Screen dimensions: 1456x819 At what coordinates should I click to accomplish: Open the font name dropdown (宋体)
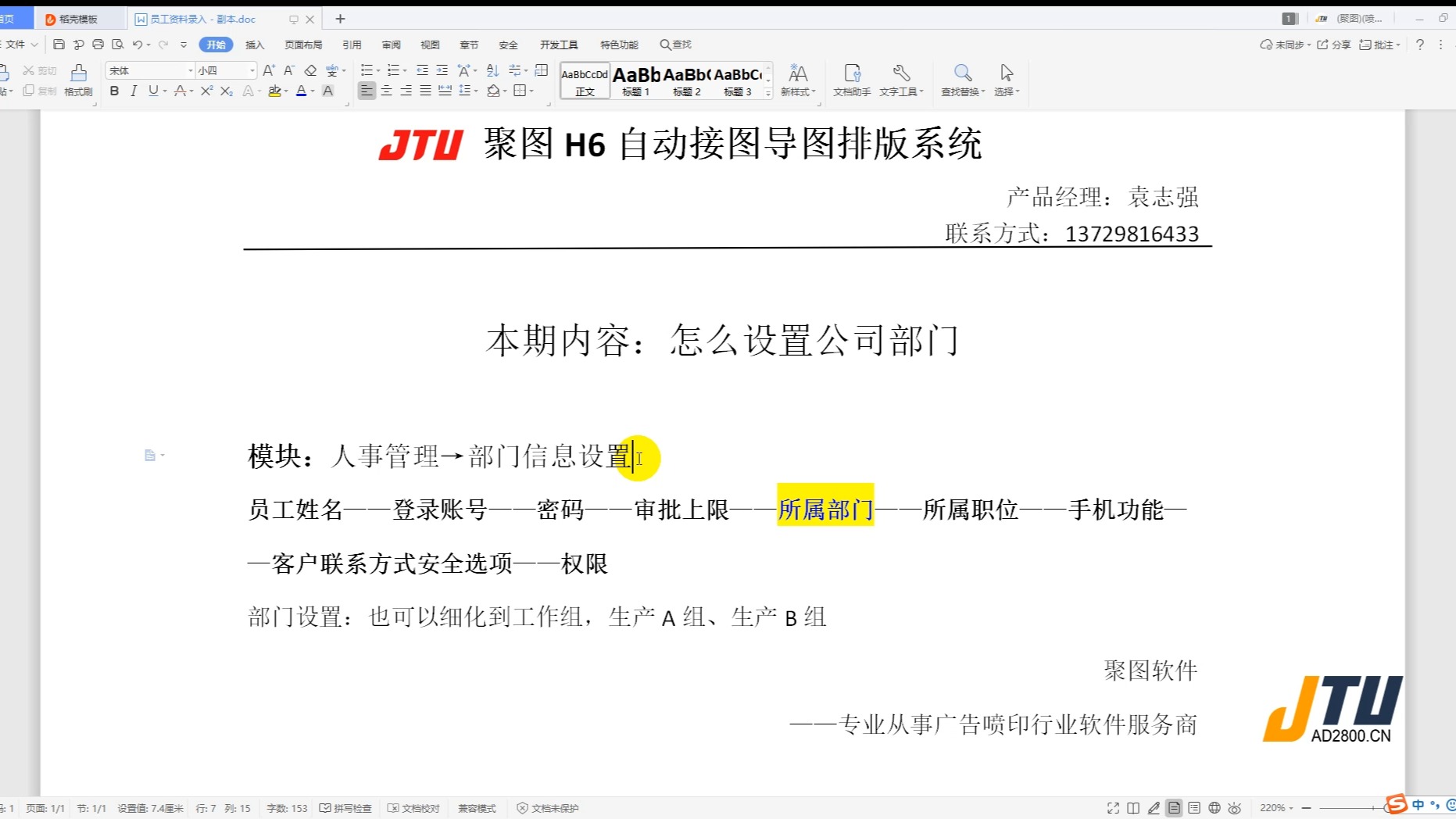point(190,70)
